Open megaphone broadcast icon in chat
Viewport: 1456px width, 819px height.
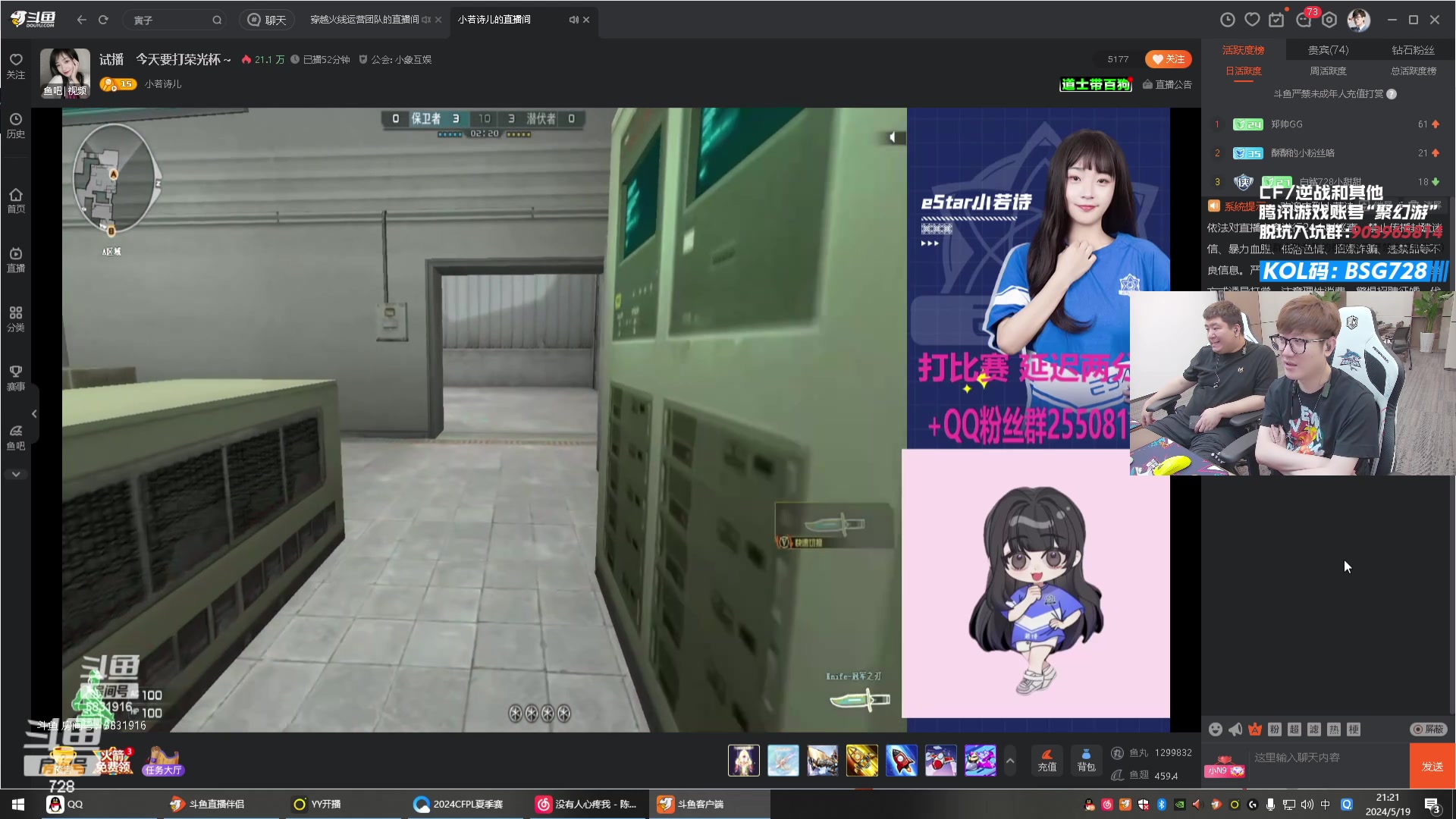tap(1235, 729)
